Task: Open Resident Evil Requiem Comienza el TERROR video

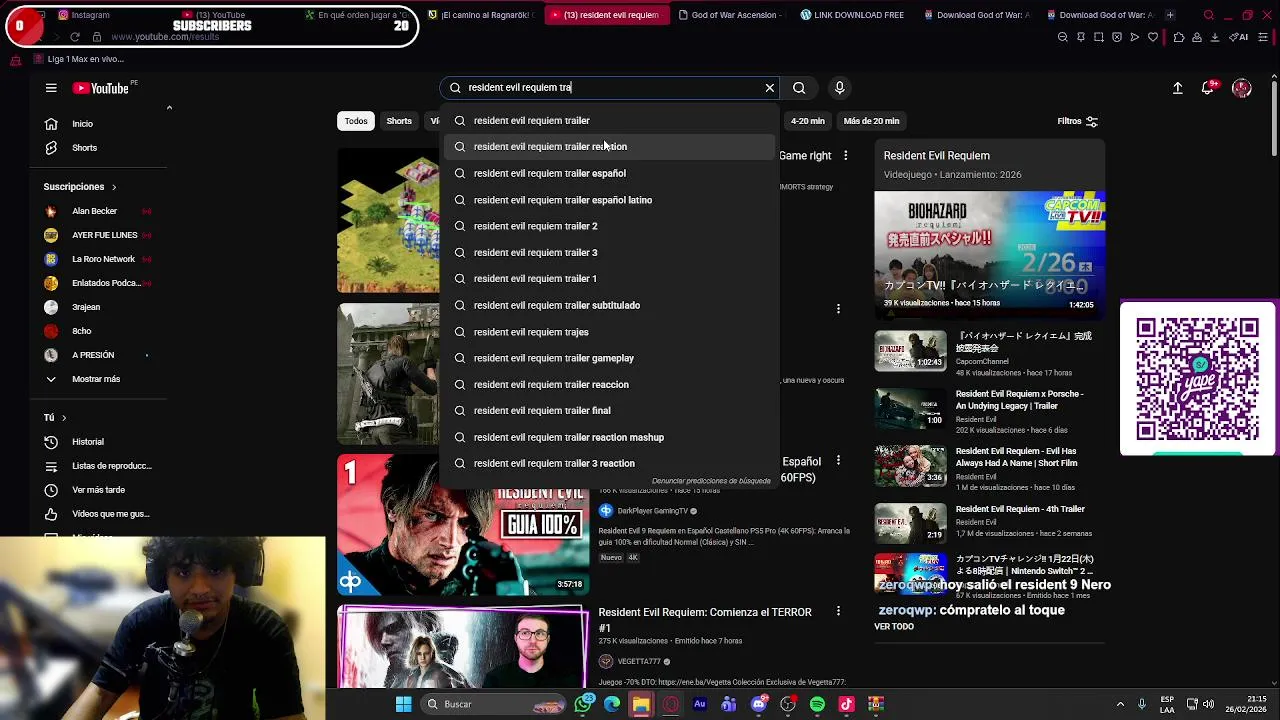Action: click(x=705, y=619)
